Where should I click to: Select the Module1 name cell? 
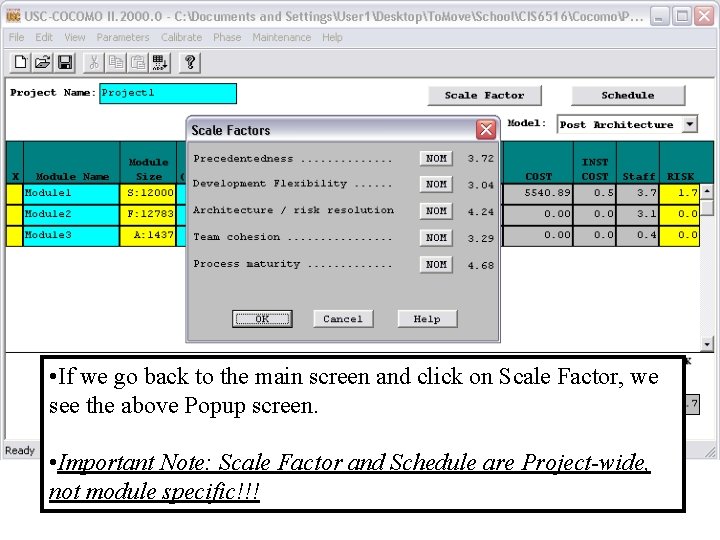pyautogui.click(x=71, y=193)
